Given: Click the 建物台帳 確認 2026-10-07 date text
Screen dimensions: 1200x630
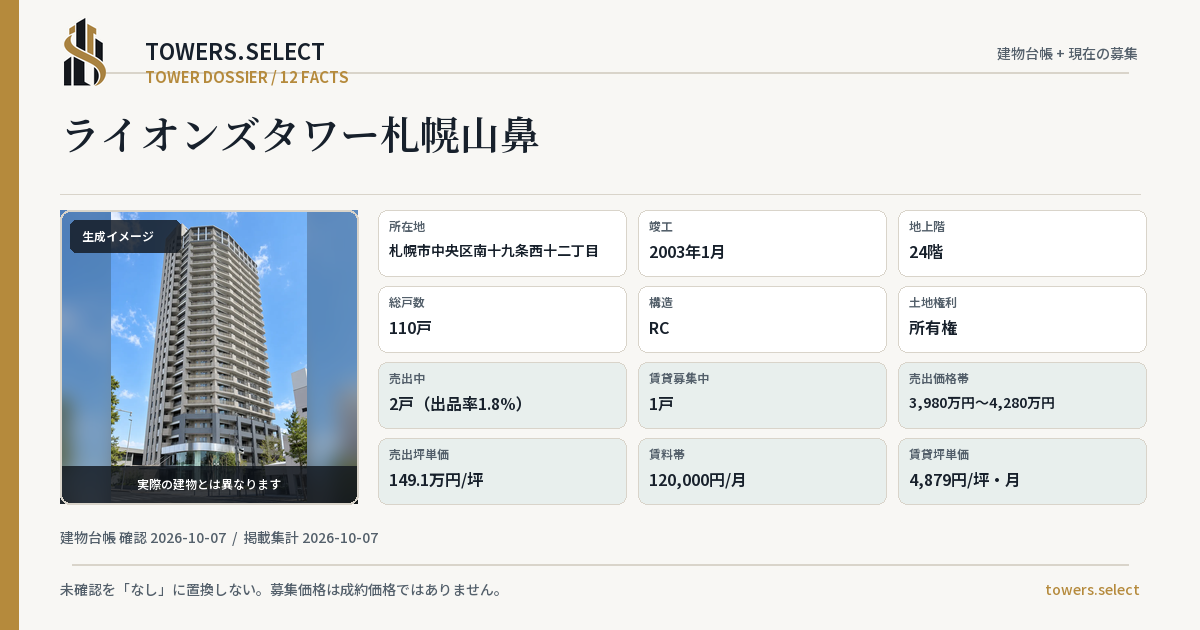Looking at the screenshot, I should (143, 538).
